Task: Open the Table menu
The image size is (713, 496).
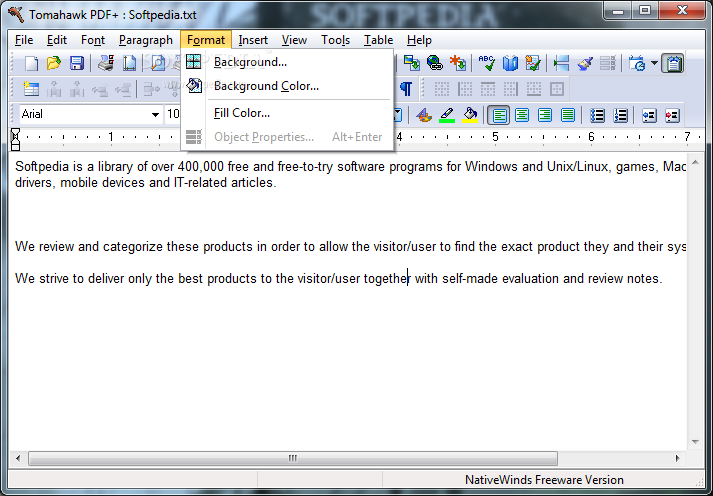Action: point(378,40)
